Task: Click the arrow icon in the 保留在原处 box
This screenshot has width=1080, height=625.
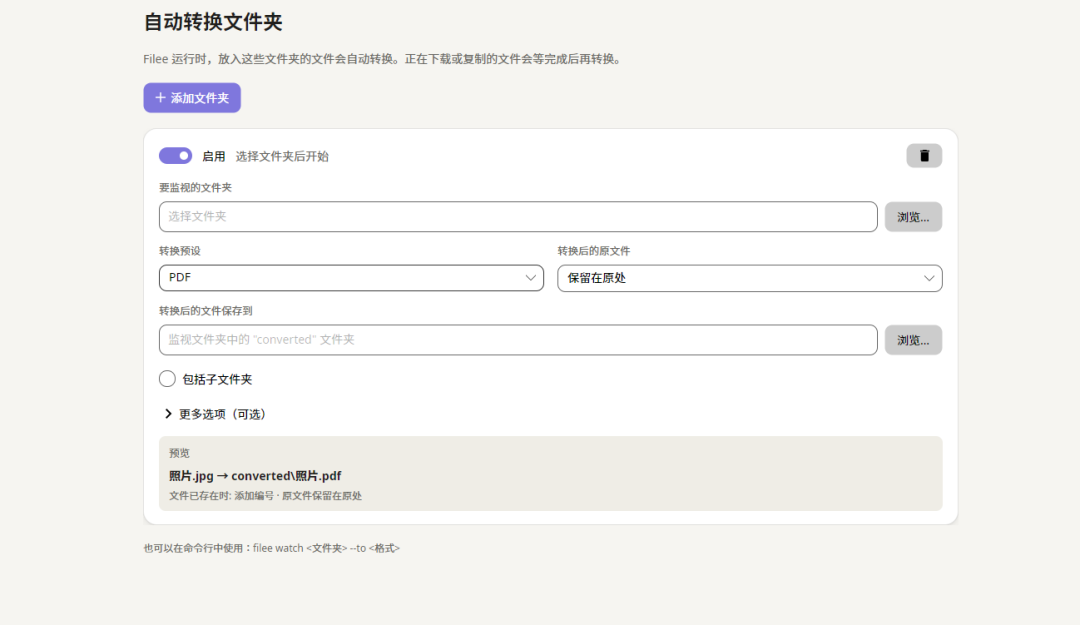Action: (x=928, y=278)
